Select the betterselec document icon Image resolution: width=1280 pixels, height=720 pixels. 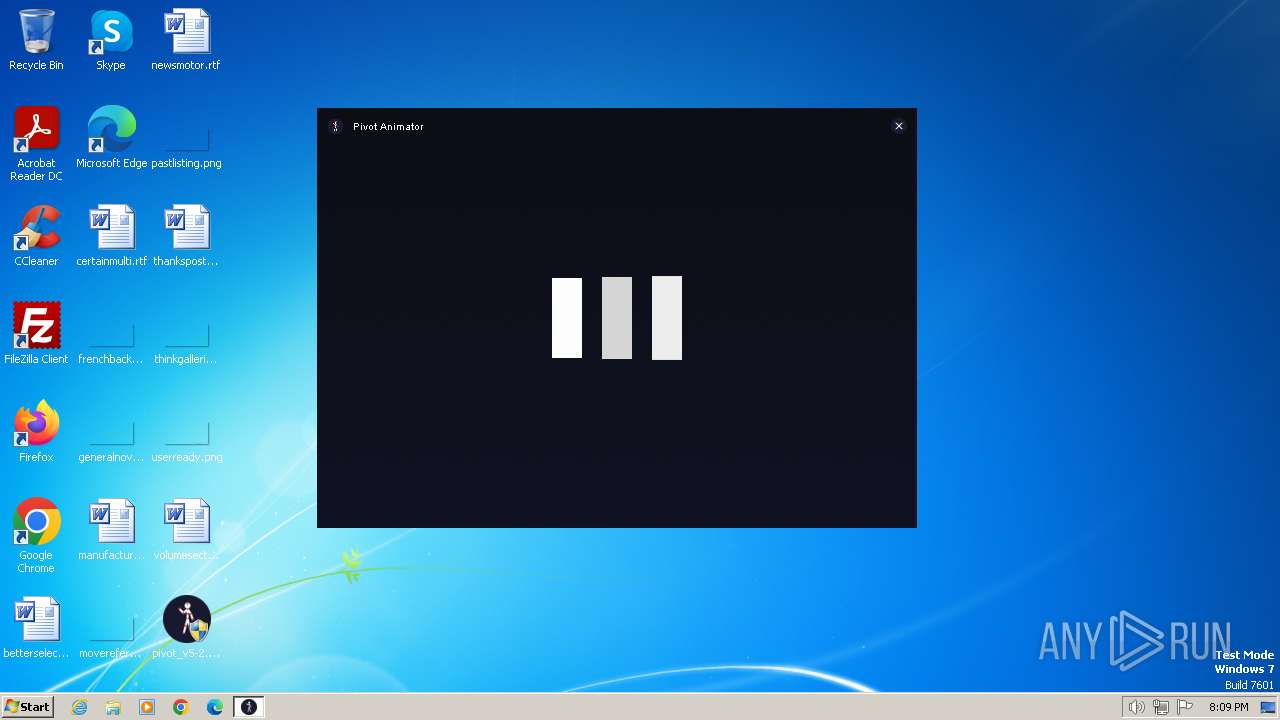[36, 628]
